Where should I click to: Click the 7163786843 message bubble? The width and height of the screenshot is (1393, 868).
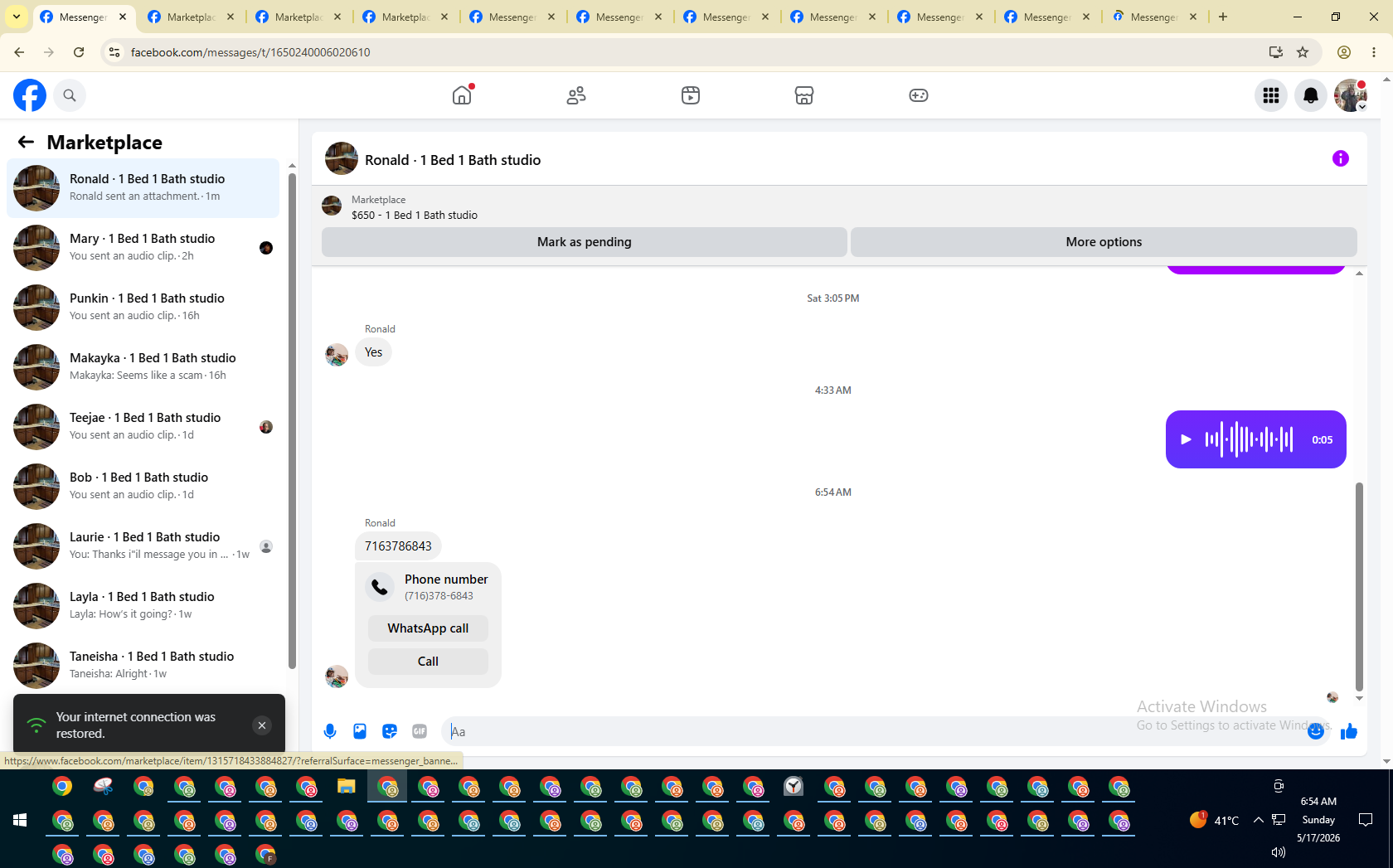point(398,546)
